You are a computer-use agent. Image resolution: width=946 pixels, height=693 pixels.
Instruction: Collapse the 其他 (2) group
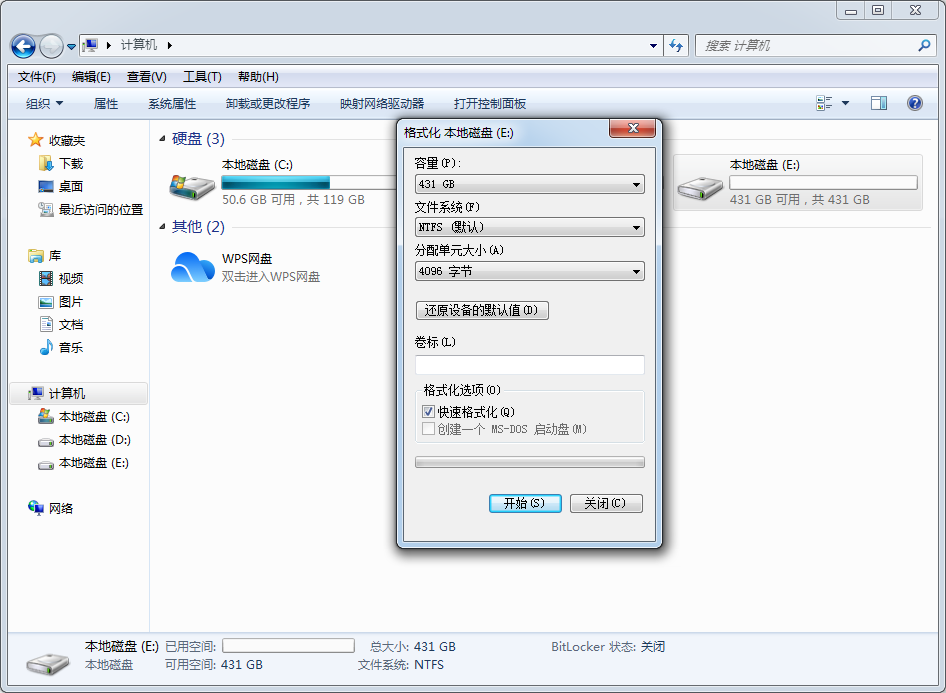pyautogui.click(x=162, y=227)
